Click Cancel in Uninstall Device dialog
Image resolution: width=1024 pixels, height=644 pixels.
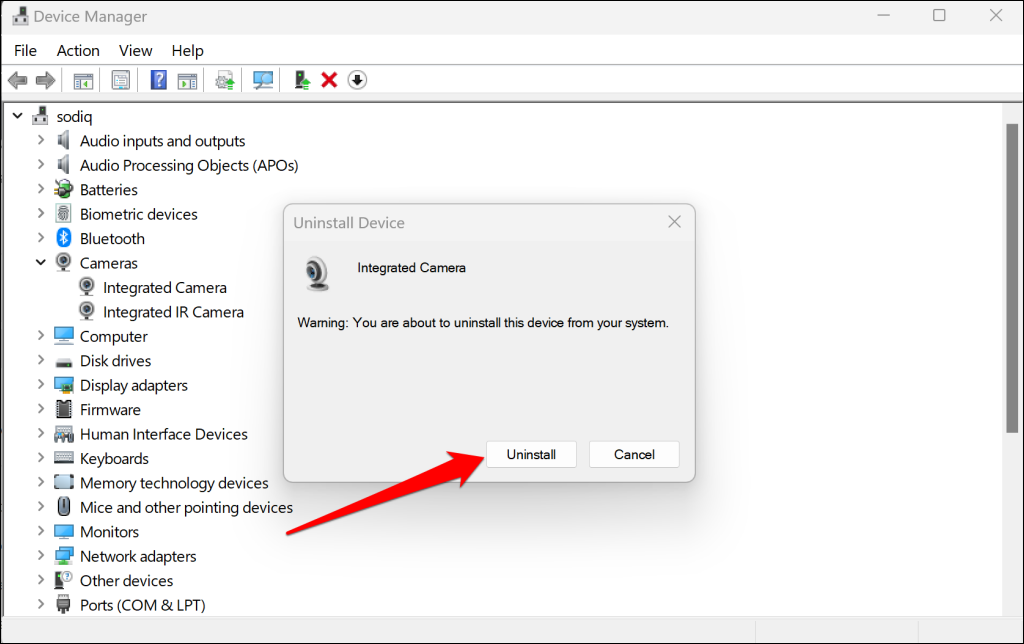point(634,455)
